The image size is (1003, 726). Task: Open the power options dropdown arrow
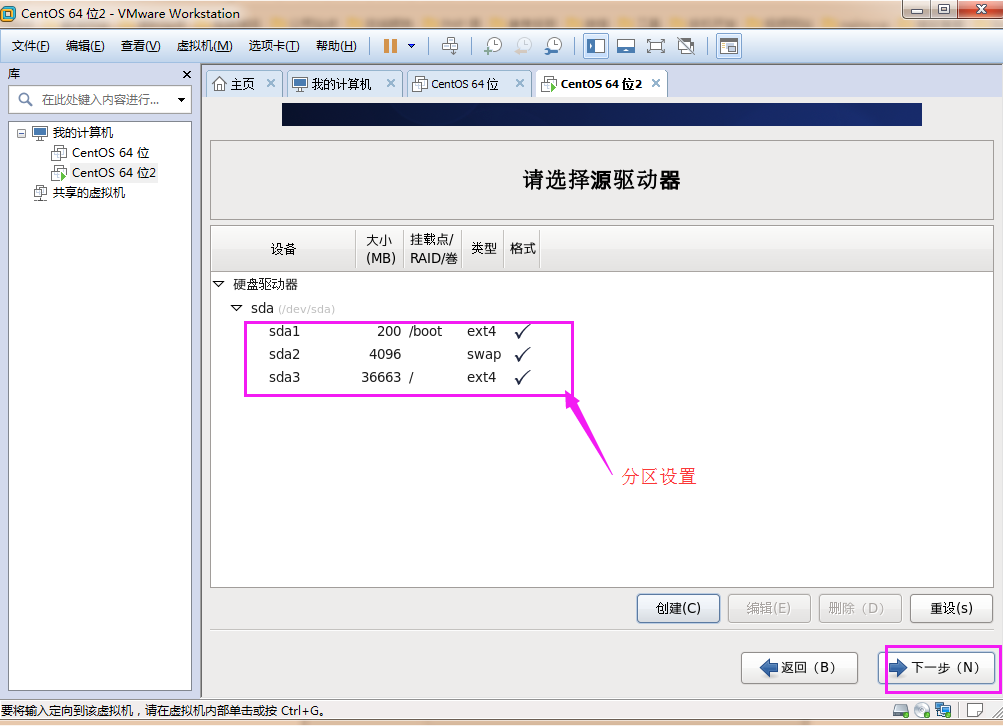point(411,46)
